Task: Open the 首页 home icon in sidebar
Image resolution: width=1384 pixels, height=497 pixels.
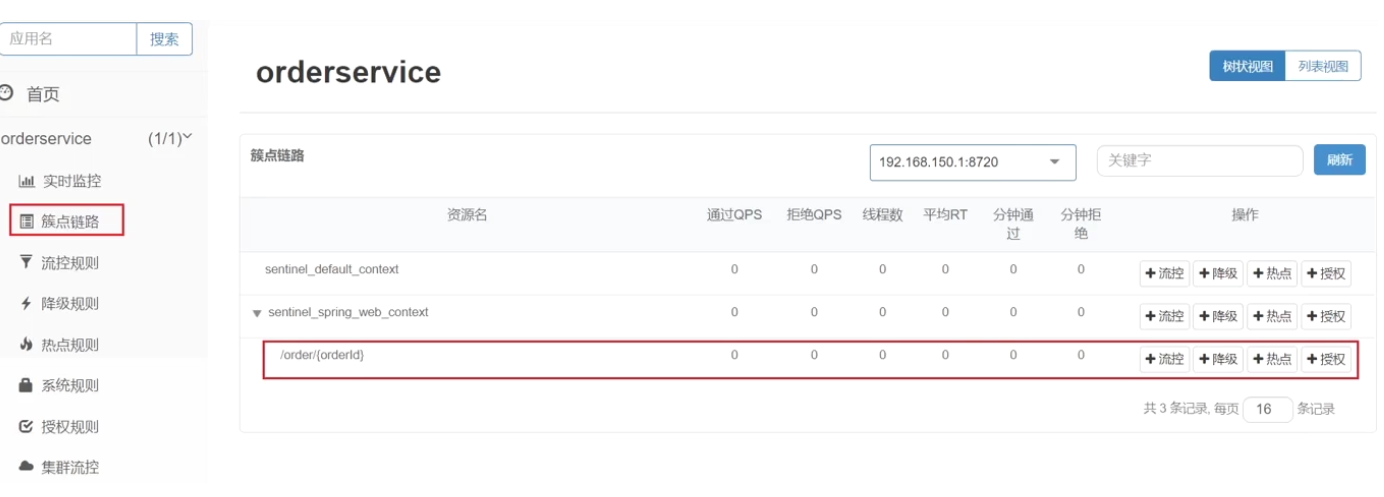Action: 6,93
